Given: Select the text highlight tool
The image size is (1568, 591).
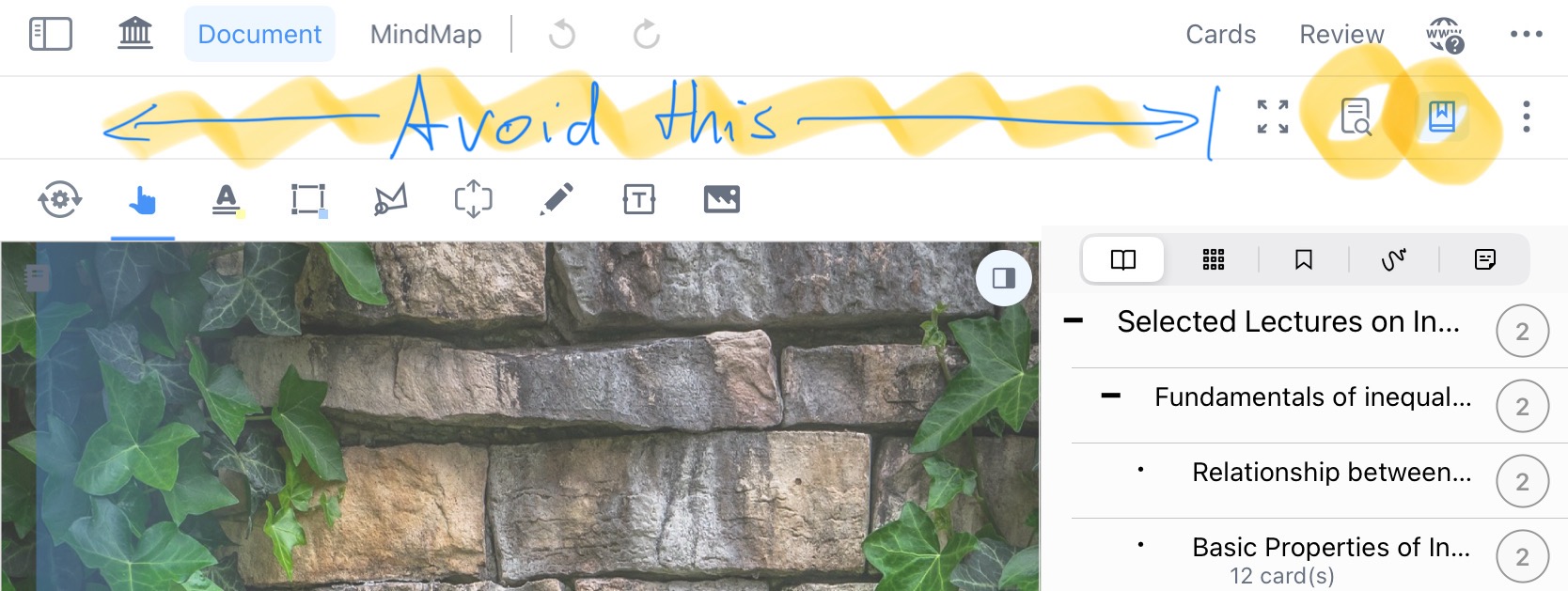Looking at the screenshot, I should (226, 199).
